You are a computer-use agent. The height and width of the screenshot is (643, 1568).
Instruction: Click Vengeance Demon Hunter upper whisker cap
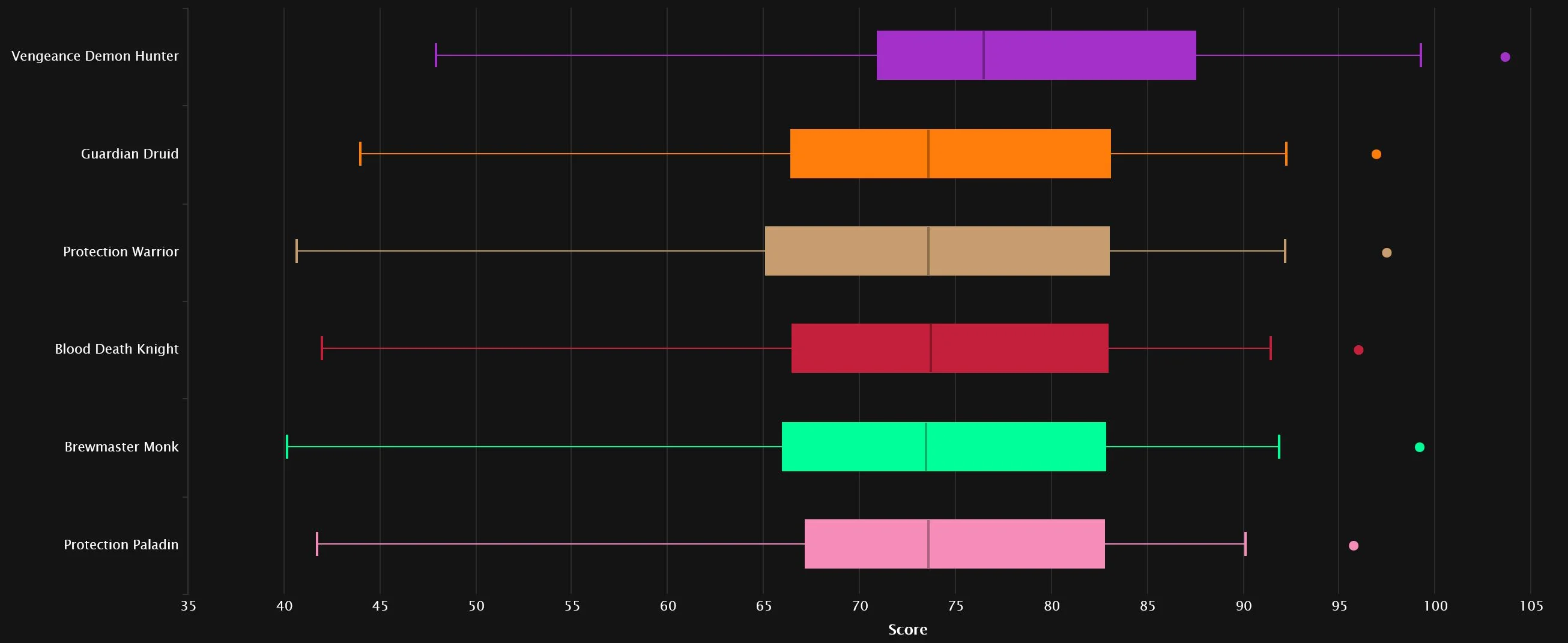(1421, 55)
